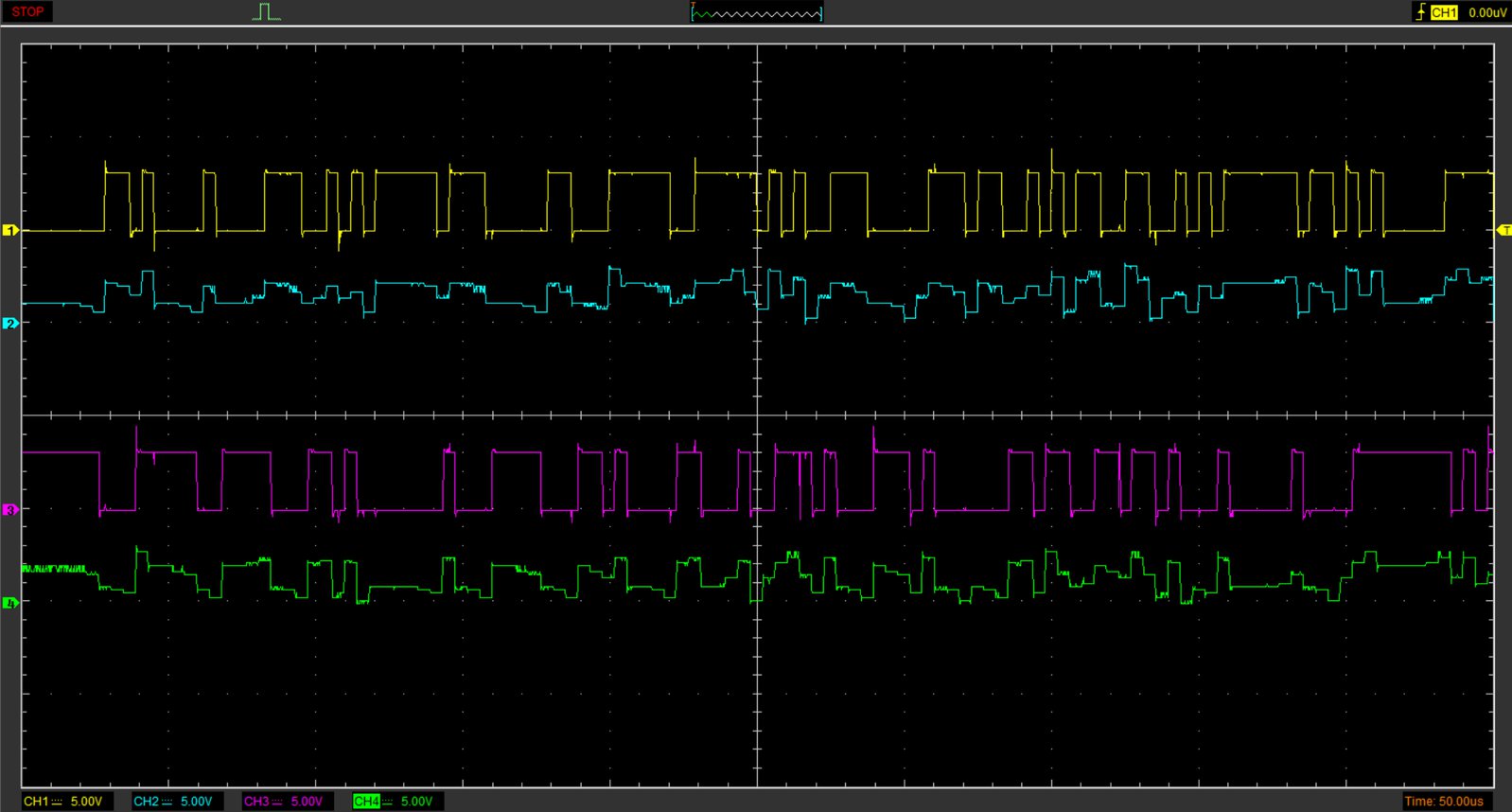Click the trigger level value 0.00uV

(1487, 12)
